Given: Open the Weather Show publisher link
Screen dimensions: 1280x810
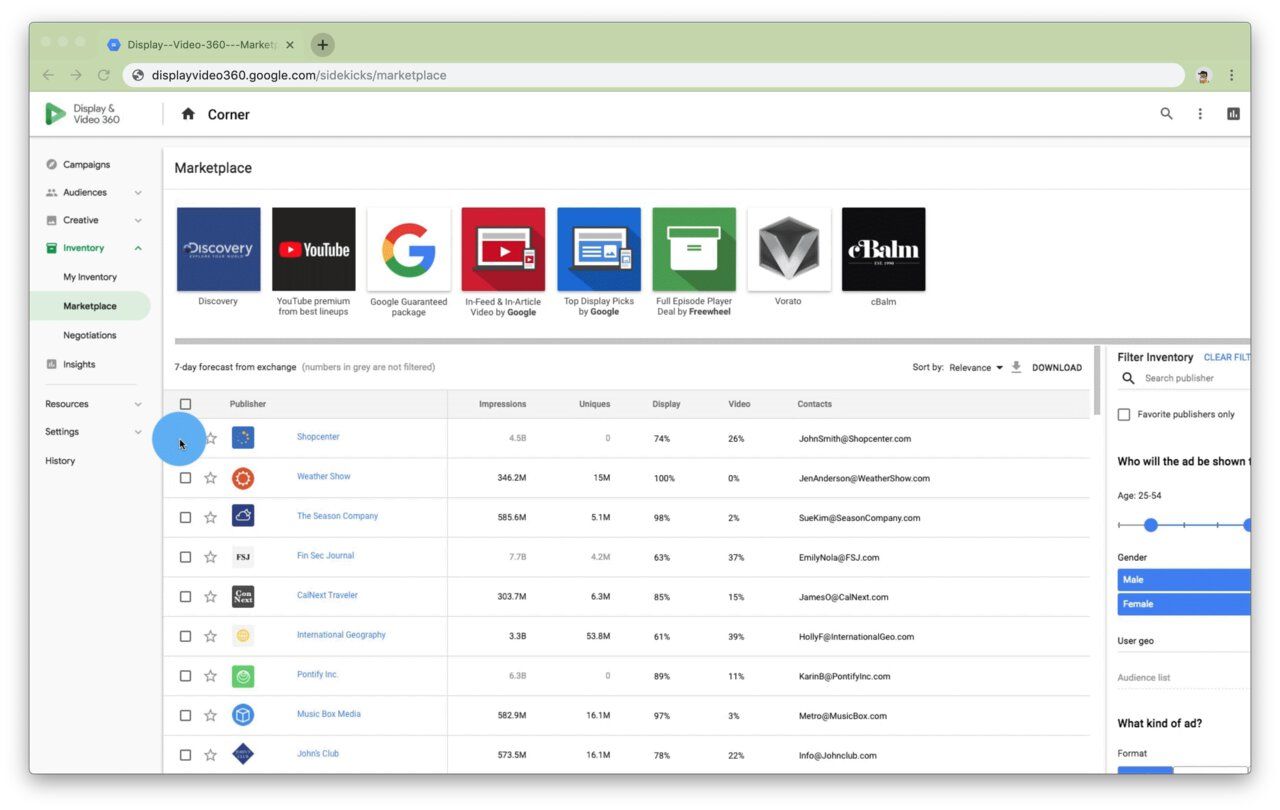Looking at the screenshot, I should (323, 476).
